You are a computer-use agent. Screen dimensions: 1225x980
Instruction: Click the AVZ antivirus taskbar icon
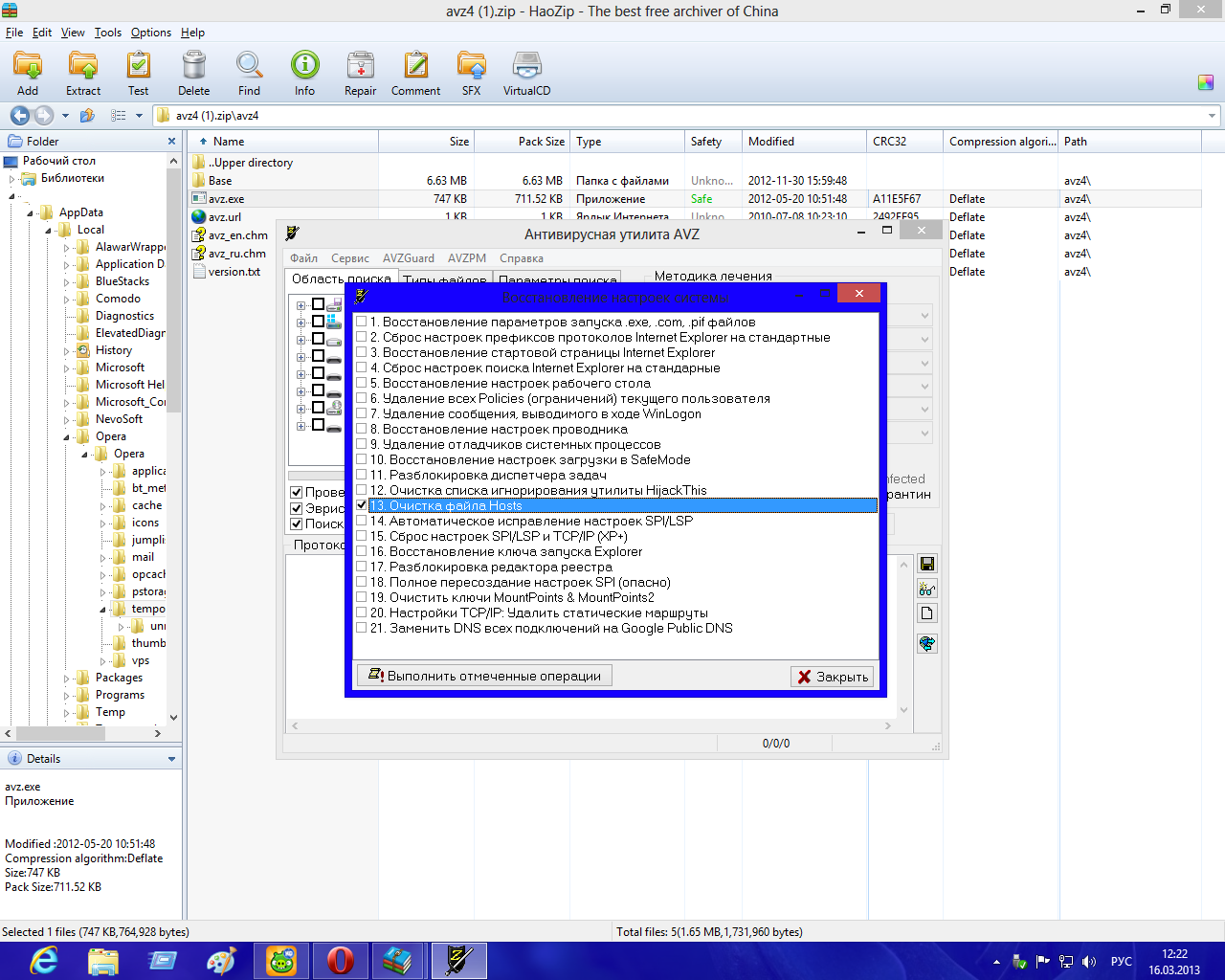pos(459,961)
